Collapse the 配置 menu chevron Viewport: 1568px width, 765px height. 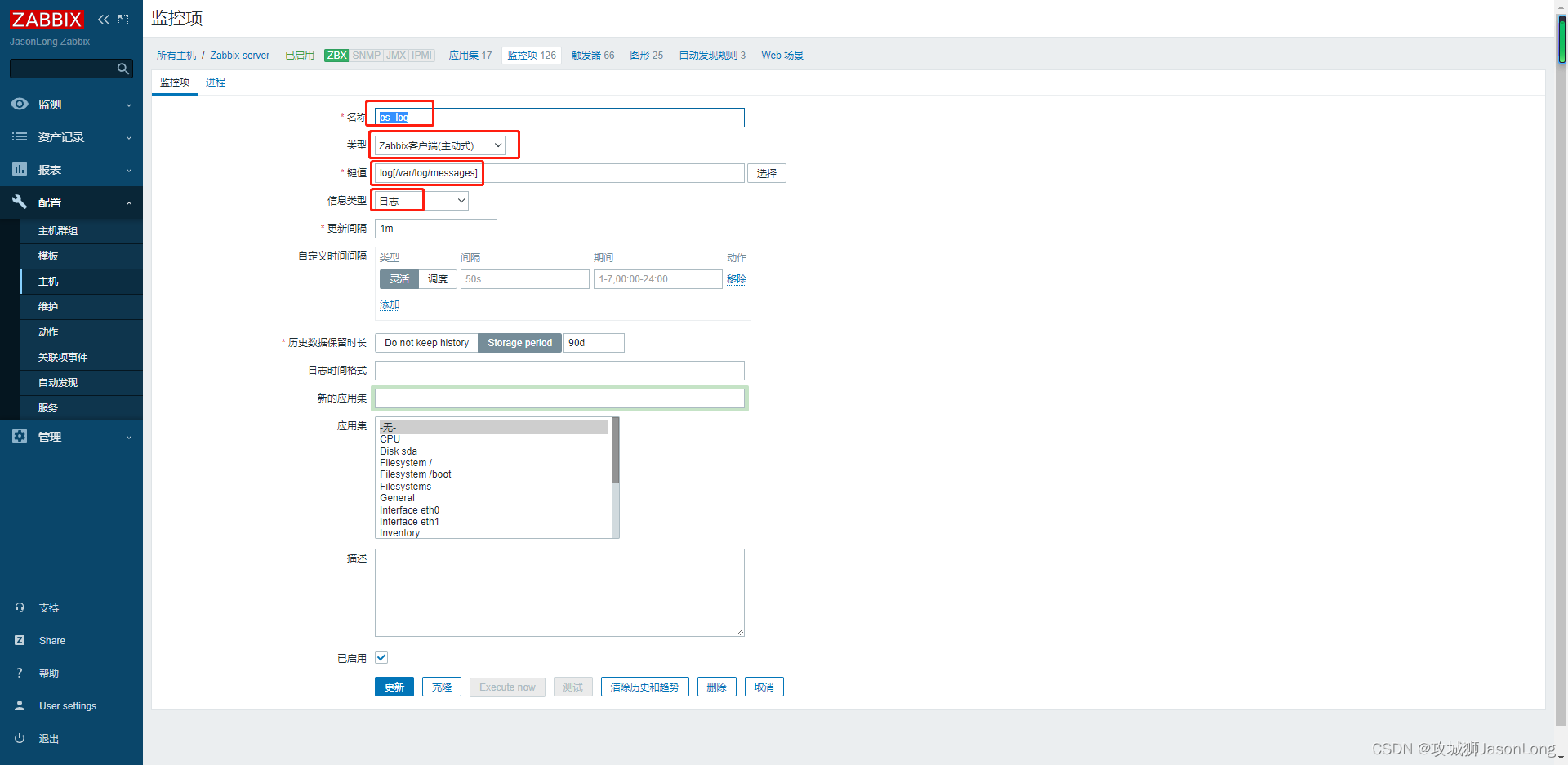(129, 203)
